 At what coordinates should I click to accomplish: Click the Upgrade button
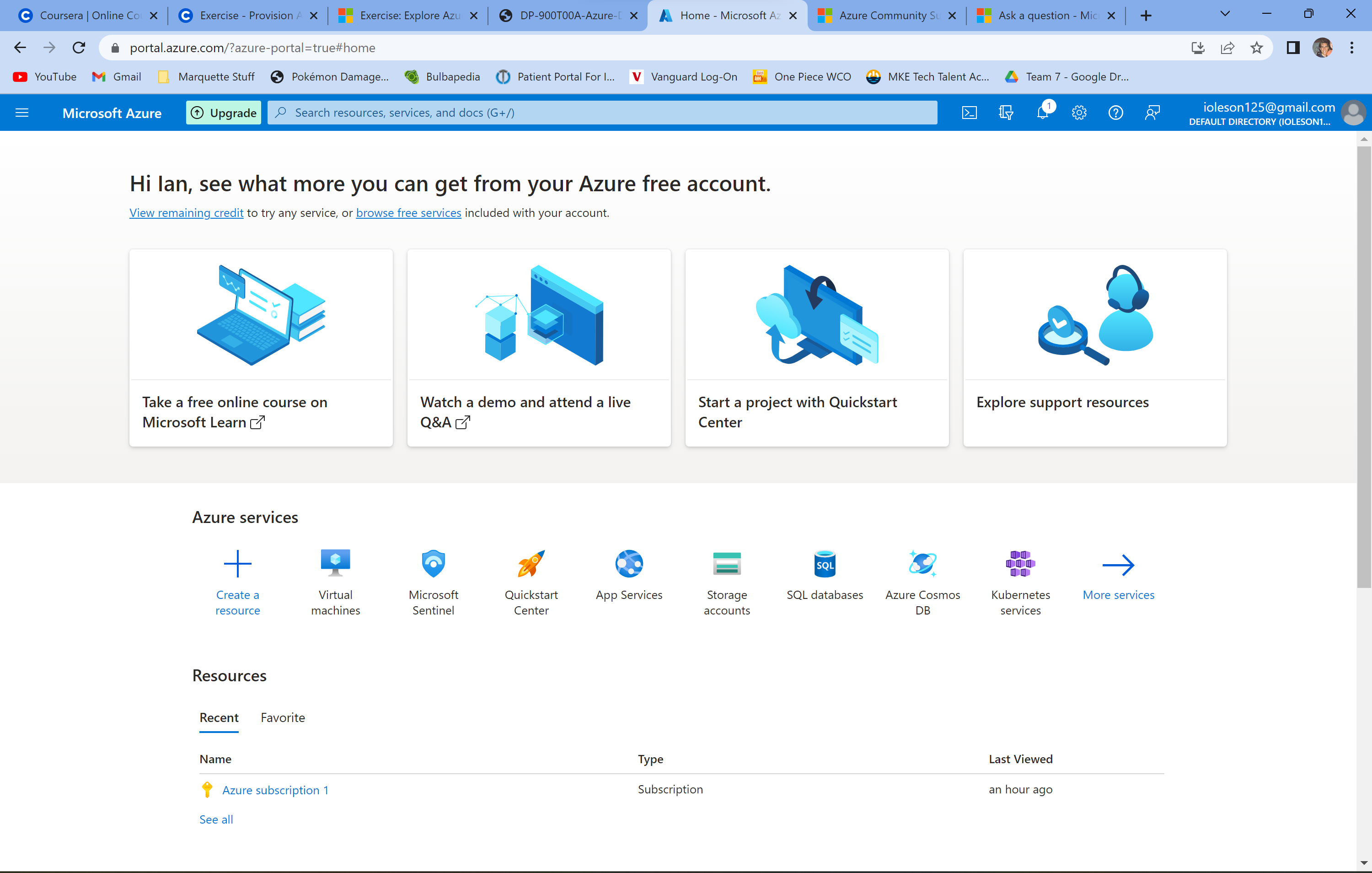click(223, 113)
